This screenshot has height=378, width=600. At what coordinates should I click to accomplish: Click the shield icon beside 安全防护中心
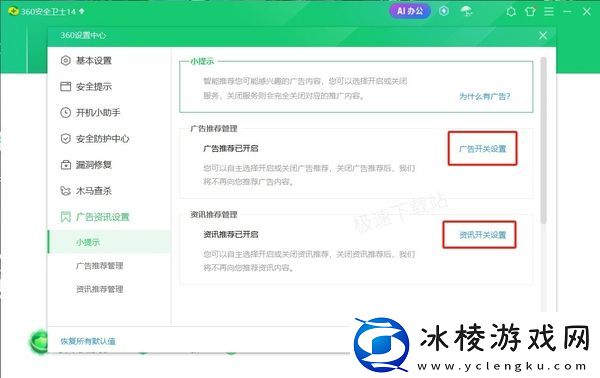[65, 138]
